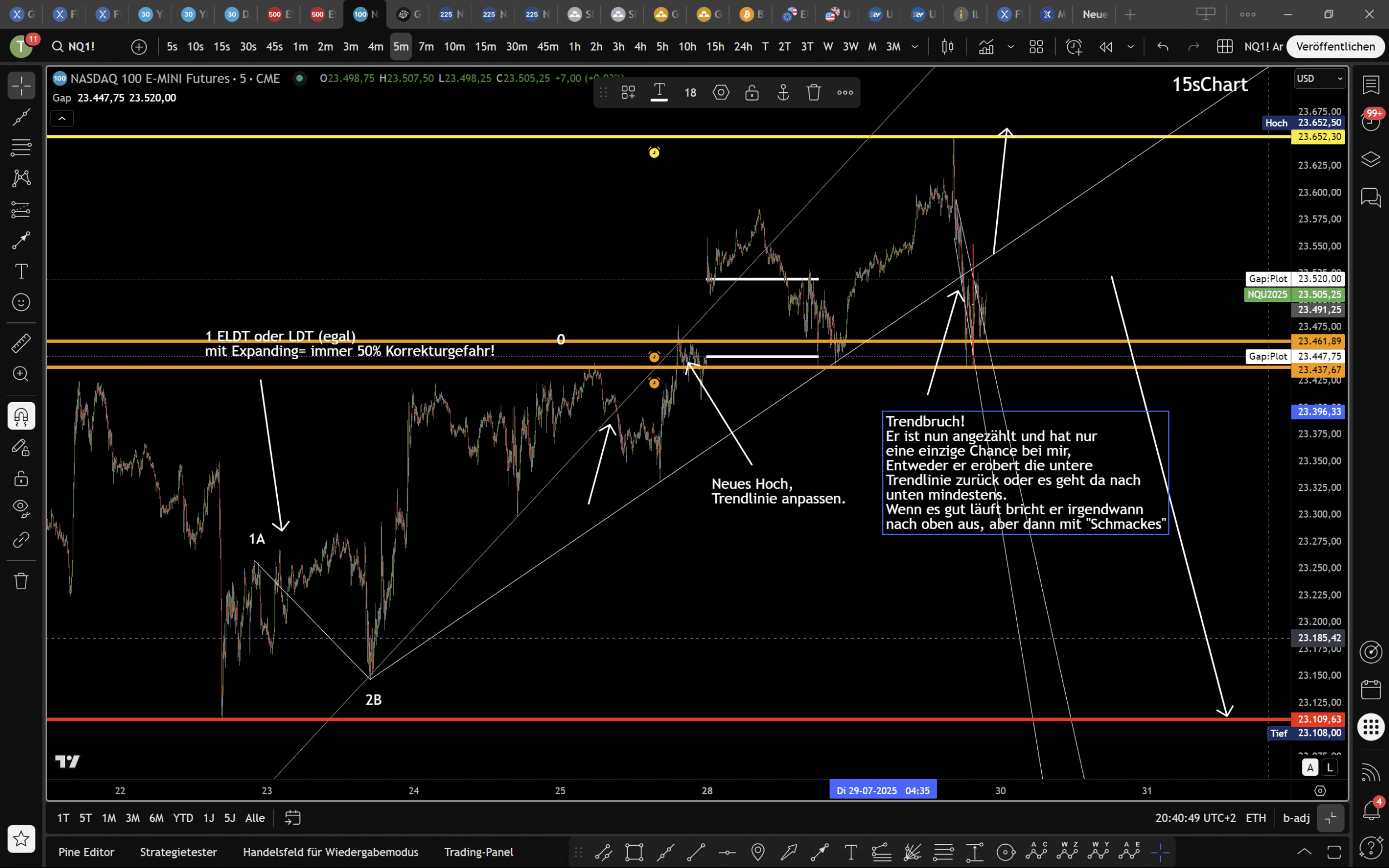1389x868 pixels.
Task: Toggle the lock all drawings icon
Action: pos(21,478)
